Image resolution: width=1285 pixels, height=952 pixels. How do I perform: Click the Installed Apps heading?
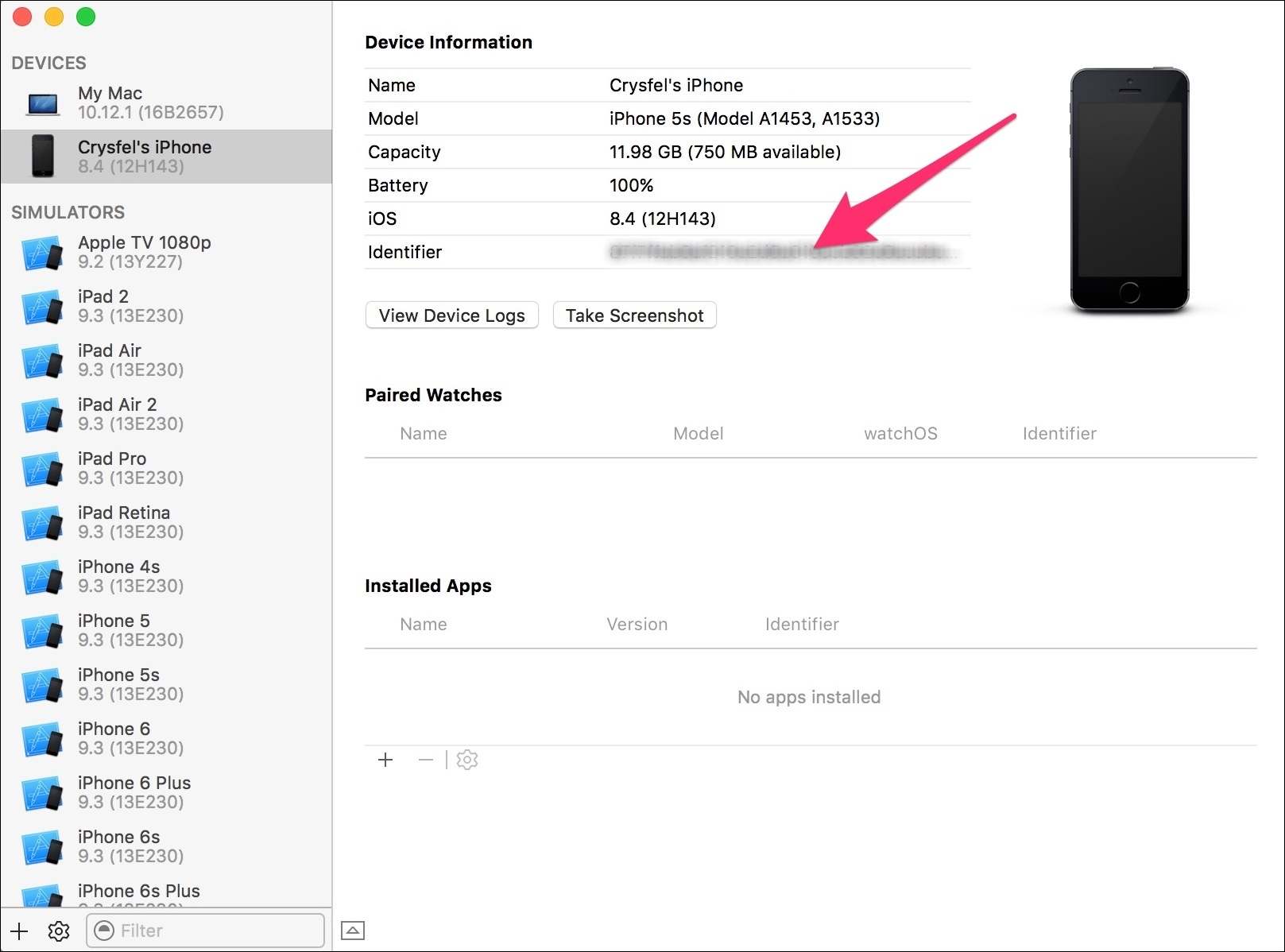point(428,586)
